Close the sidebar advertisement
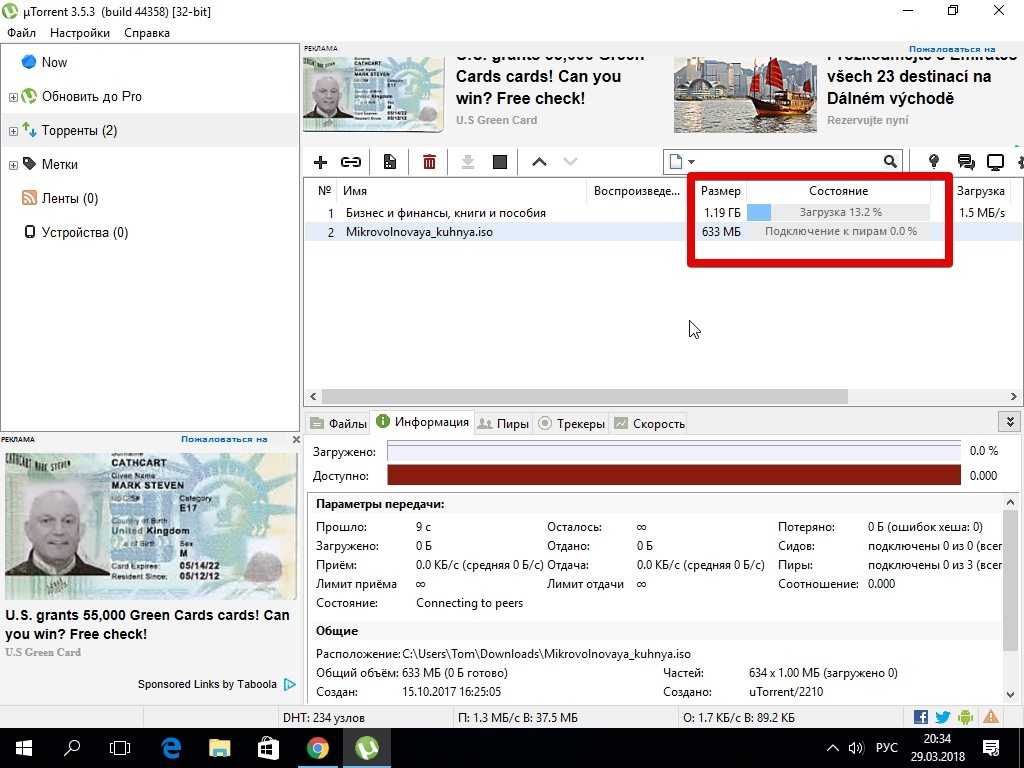 [x=296, y=440]
